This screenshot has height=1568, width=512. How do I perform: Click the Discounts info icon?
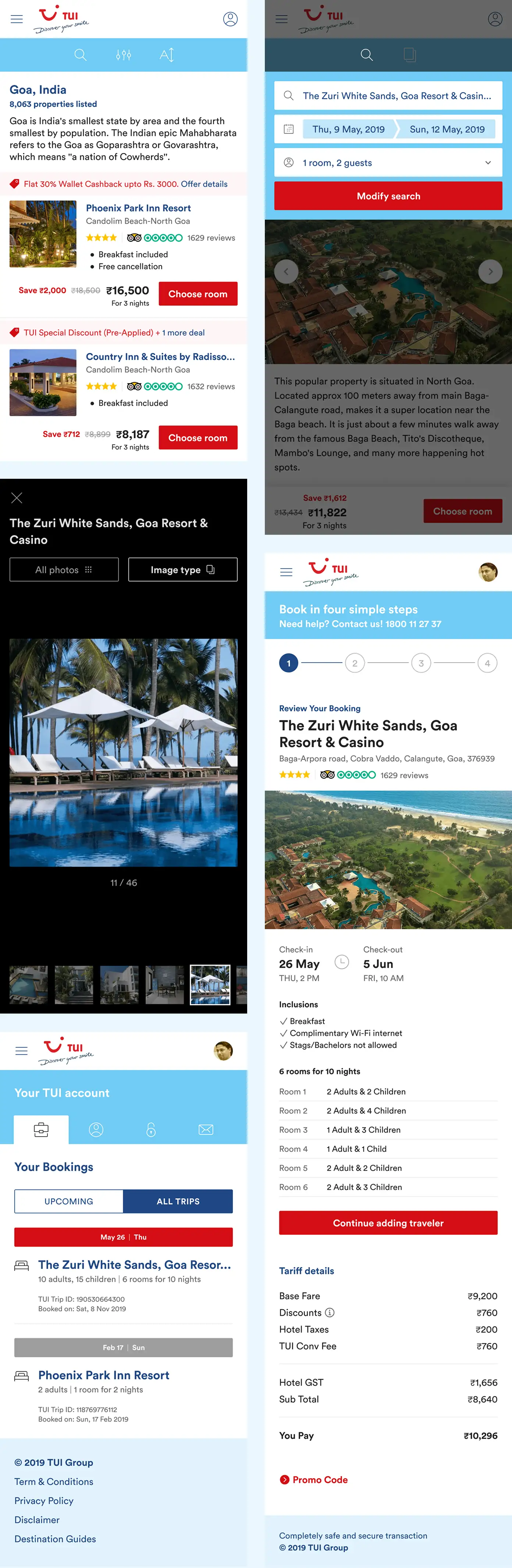(x=329, y=1312)
